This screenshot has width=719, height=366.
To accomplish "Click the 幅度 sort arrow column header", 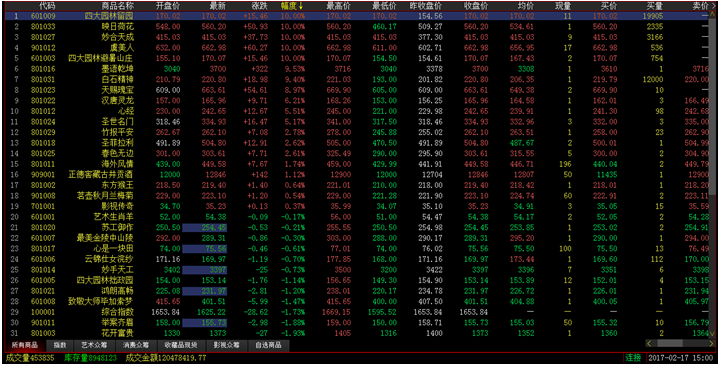I will (x=292, y=6).
